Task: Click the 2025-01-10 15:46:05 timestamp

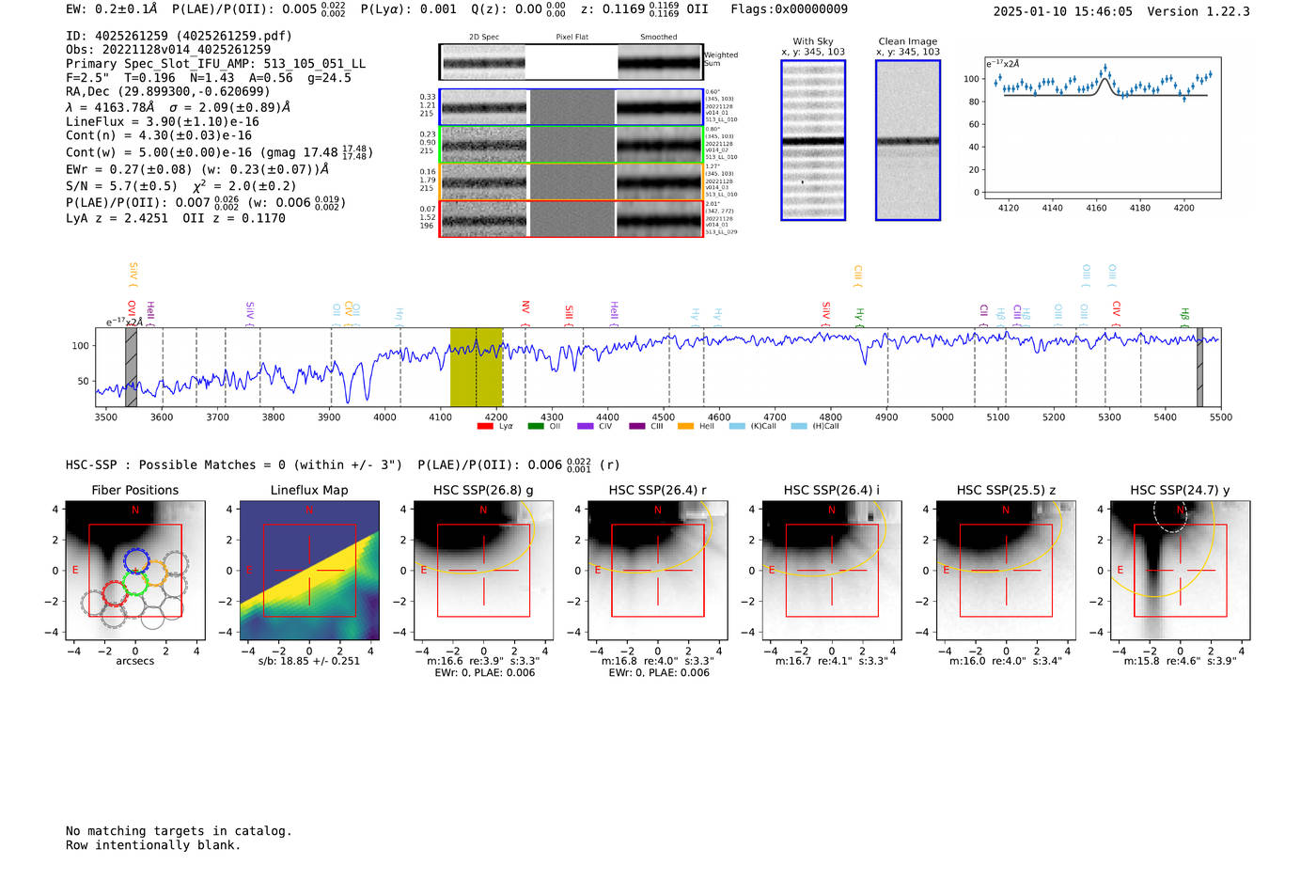Action: coord(1063,11)
